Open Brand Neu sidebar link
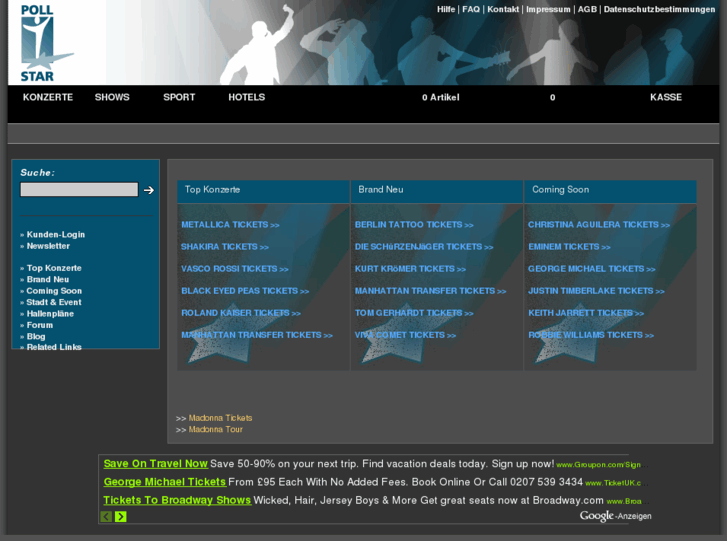This screenshot has width=727, height=545. click(x=48, y=280)
